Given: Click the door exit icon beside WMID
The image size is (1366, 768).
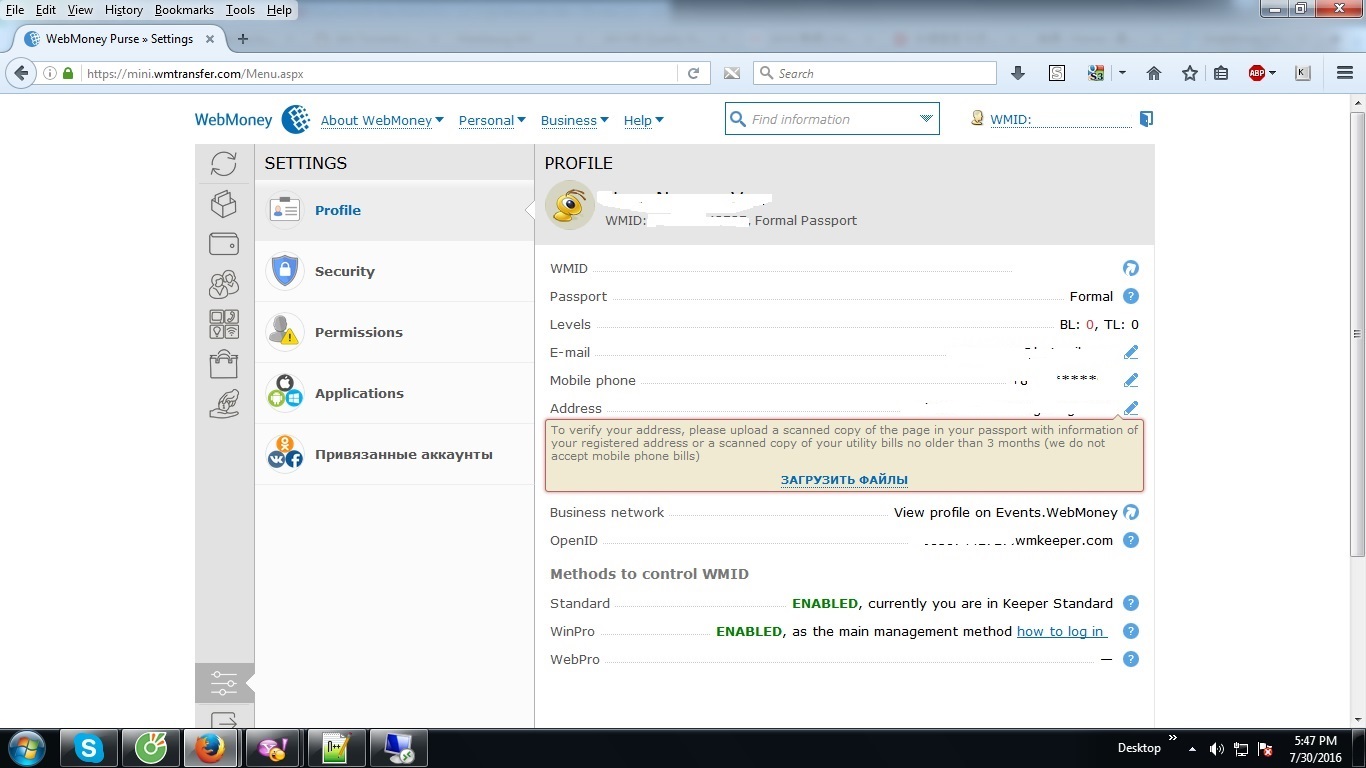Looking at the screenshot, I should coord(1146,119).
